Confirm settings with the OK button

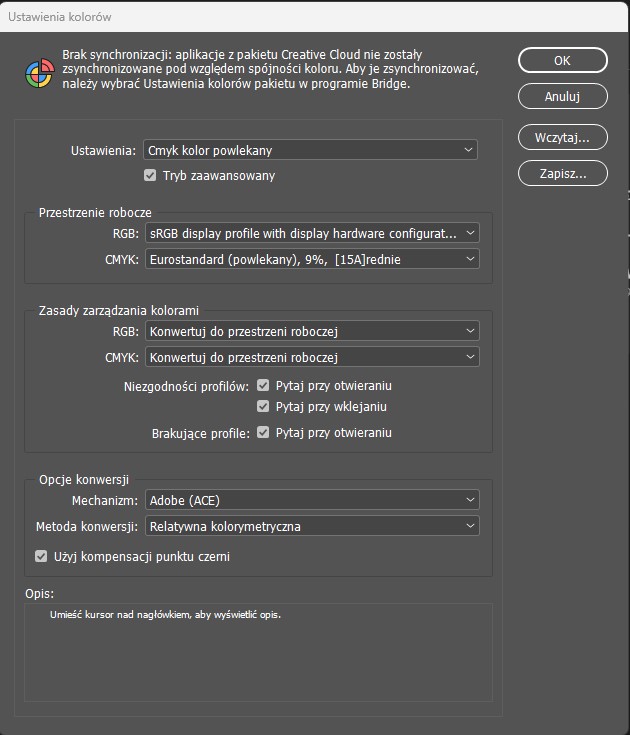click(562, 60)
